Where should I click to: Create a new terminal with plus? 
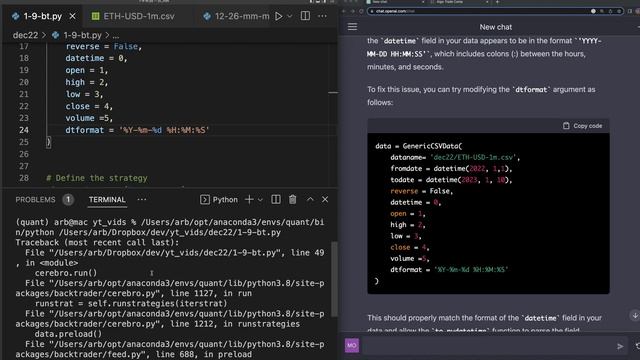point(249,200)
